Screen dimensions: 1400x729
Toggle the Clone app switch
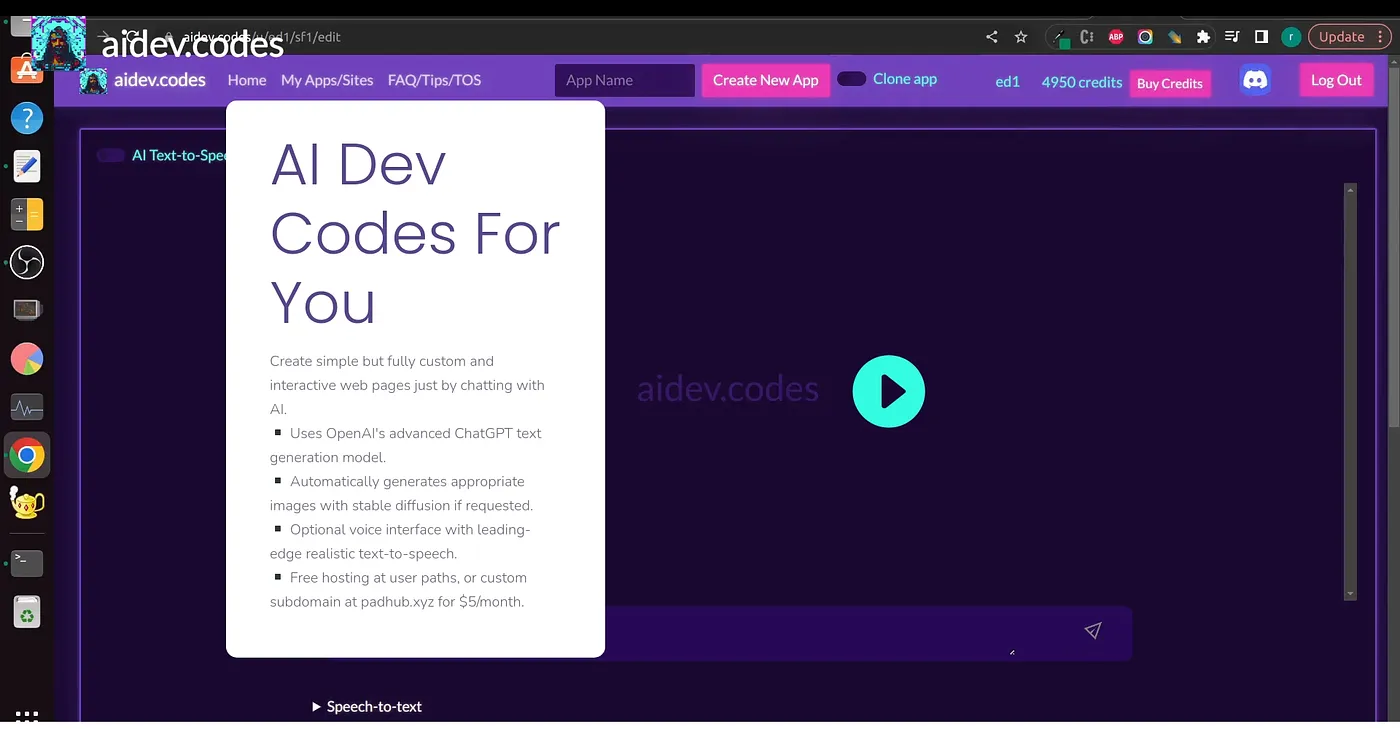click(851, 79)
